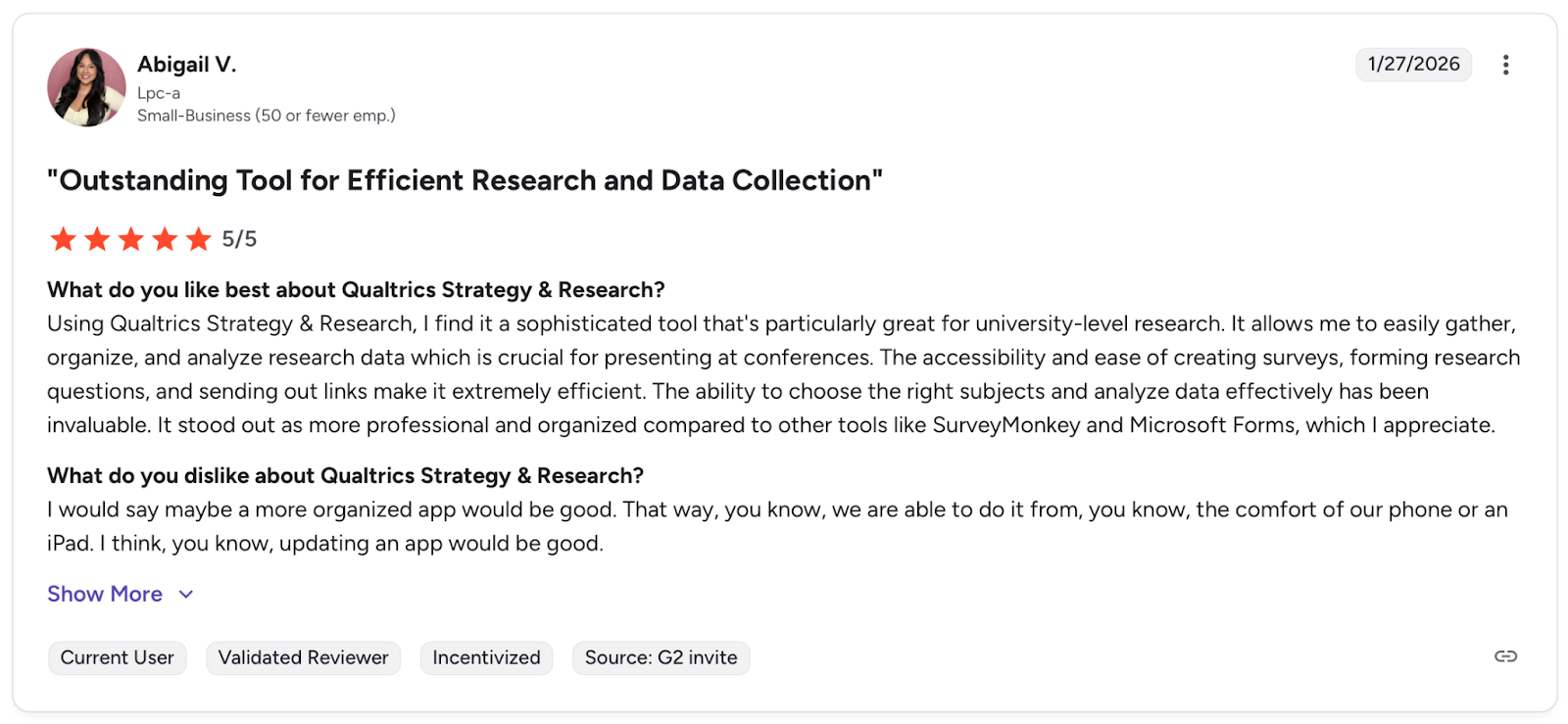Click the Small-Business company size label

click(x=266, y=116)
